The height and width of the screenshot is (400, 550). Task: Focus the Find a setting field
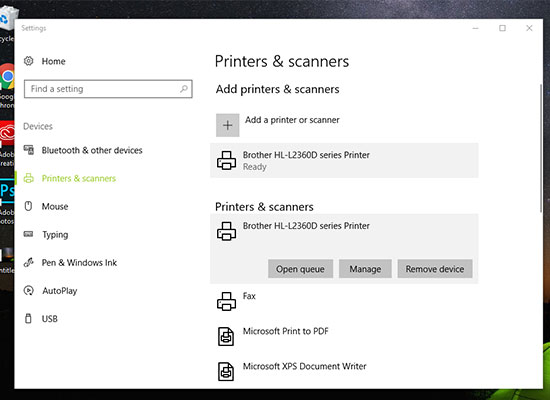(x=108, y=89)
